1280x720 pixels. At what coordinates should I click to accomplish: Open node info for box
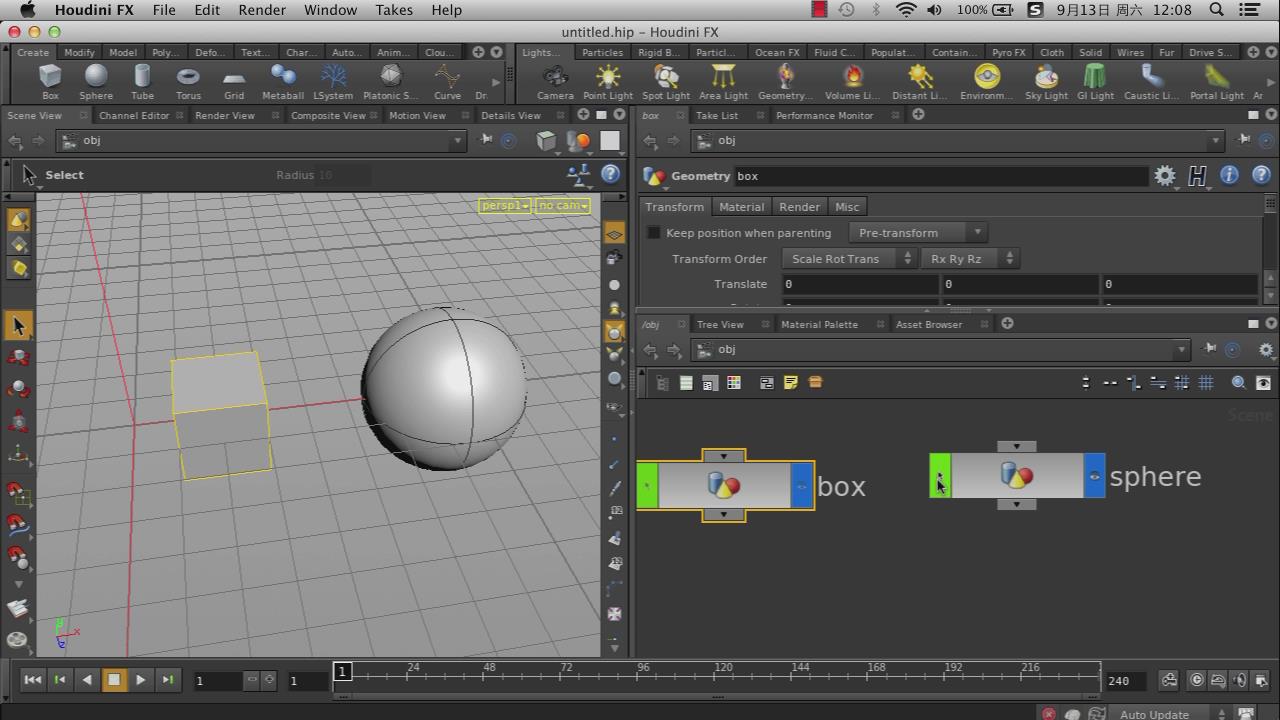(x=1229, y=176)
